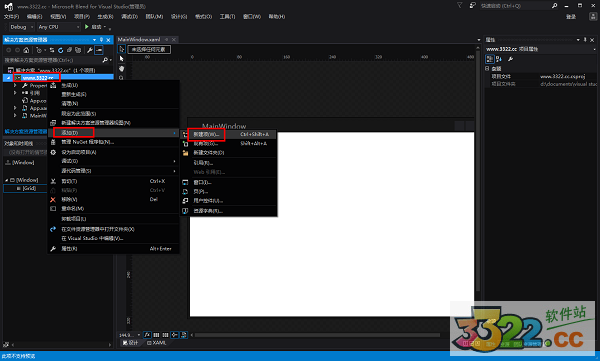
Task: Close the Solution Explorer panel
Action: [109, 40]
